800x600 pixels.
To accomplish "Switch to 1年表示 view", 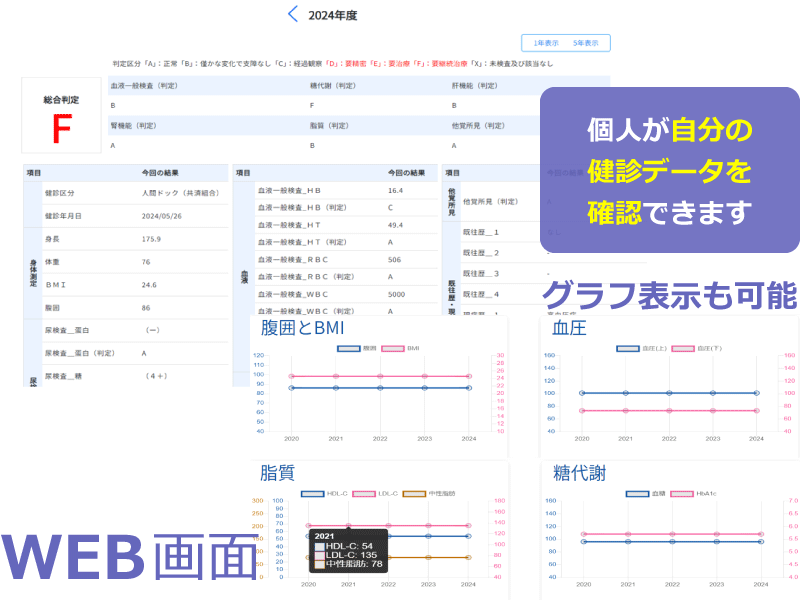I will click(545, 43).
